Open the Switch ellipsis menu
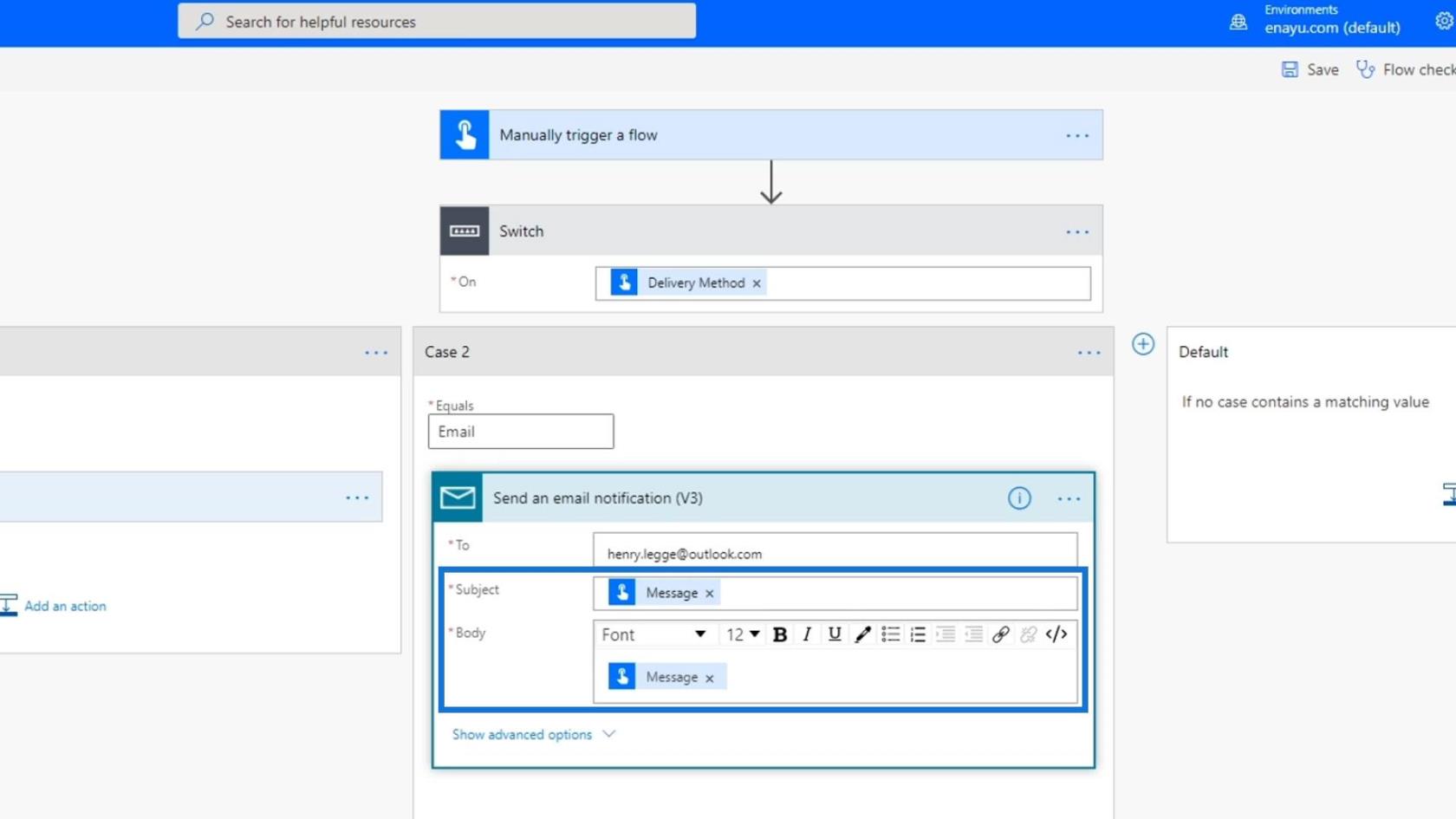Screen dimensions: 1456x819 point(1077,232)
